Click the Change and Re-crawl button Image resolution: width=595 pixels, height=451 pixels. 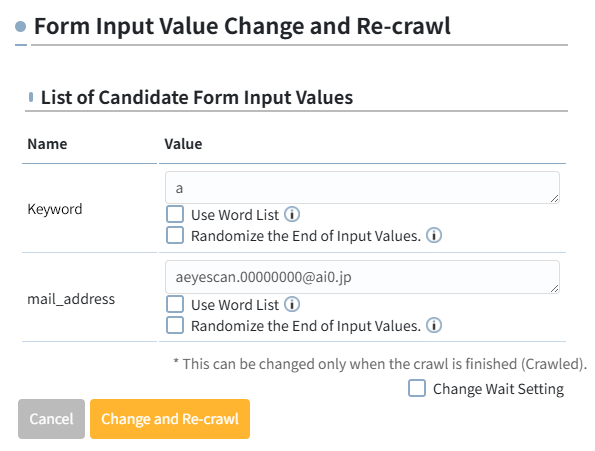[x=170, y=419]
